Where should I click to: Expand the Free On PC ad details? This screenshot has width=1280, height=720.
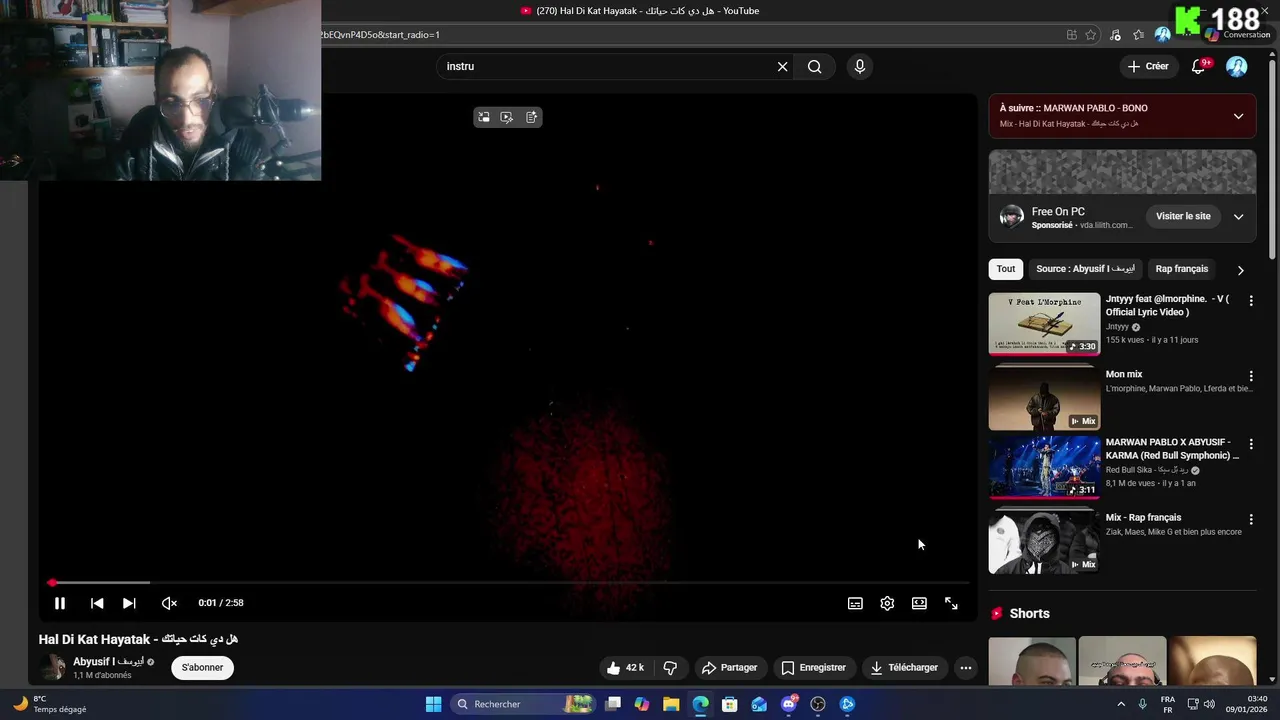1238,216
